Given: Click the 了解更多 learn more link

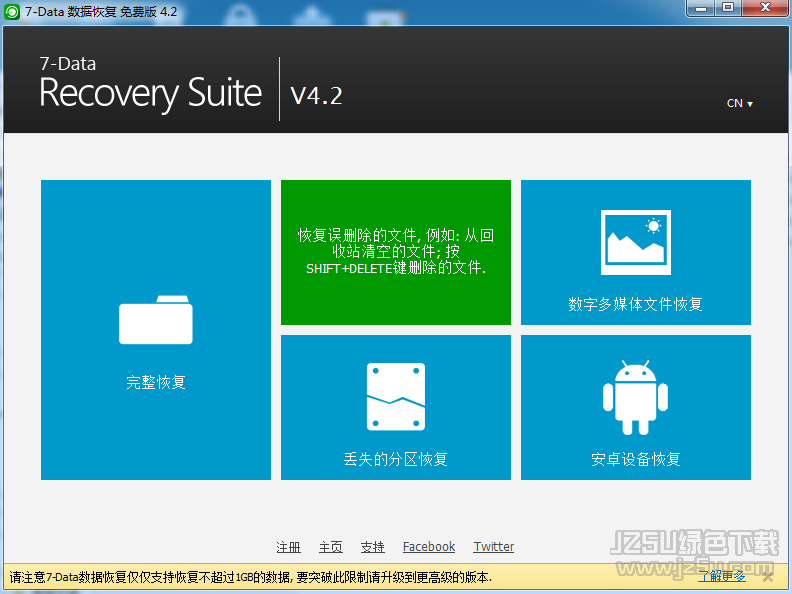Looking at the screenshot, I should coord(721,576).
